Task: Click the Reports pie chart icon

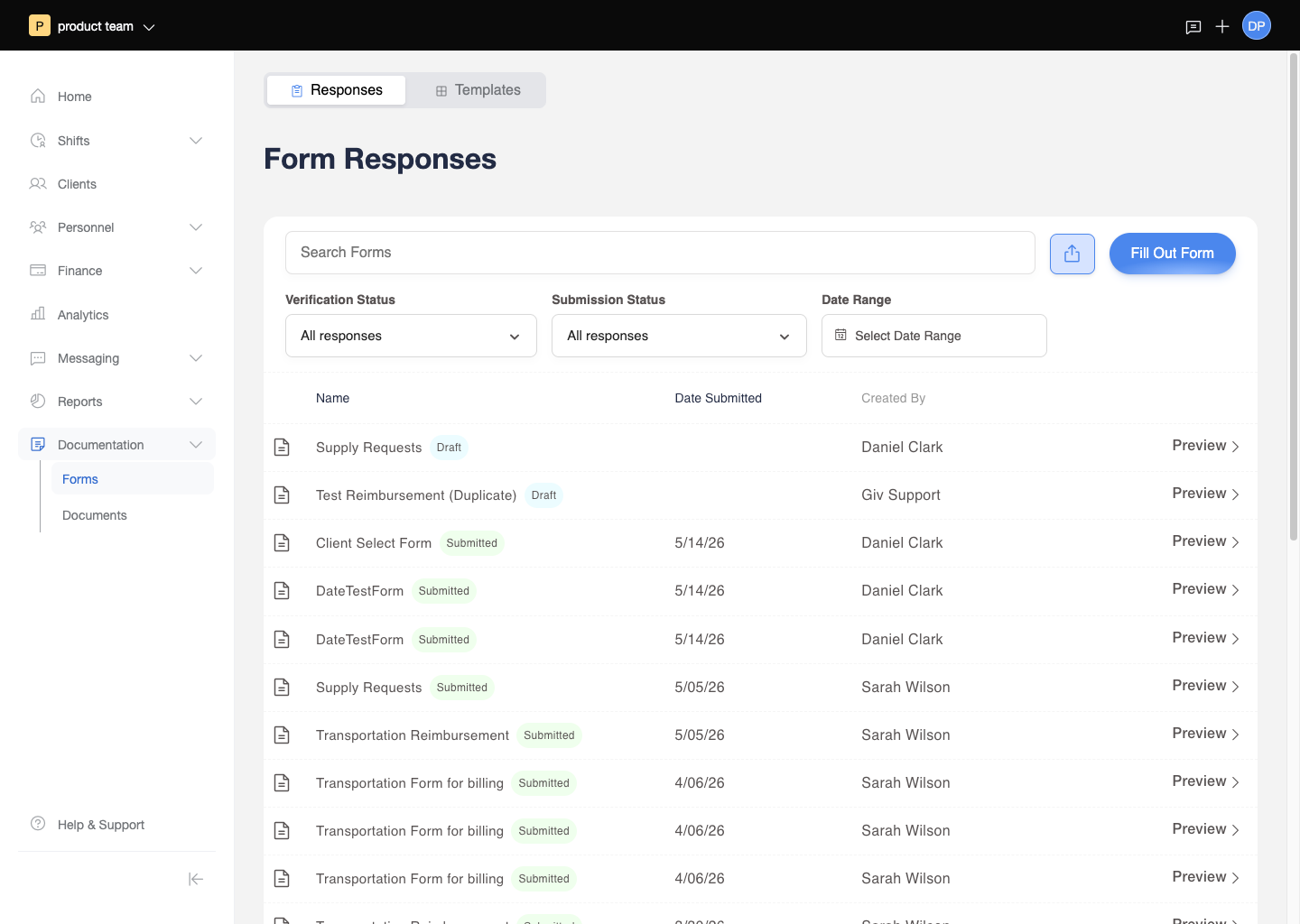Action: pyautogui.click(x=38, y=401)
